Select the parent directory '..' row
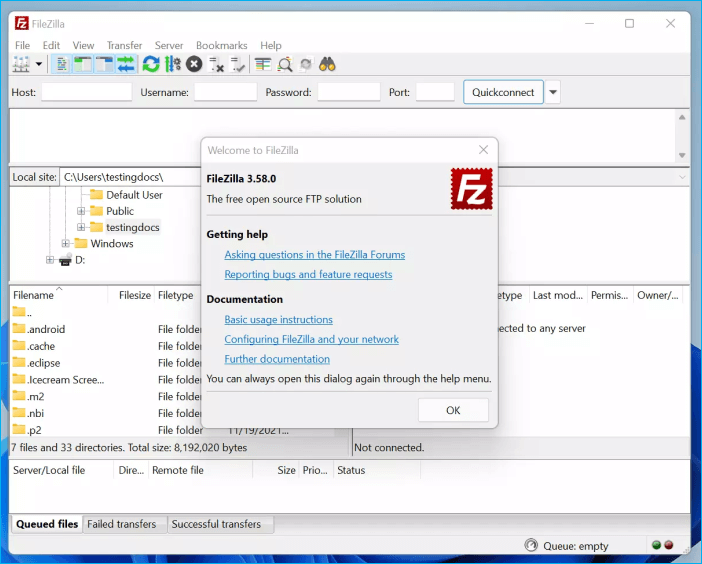The width and height of the screenshot is (702, 564). (x=106, y=312)
